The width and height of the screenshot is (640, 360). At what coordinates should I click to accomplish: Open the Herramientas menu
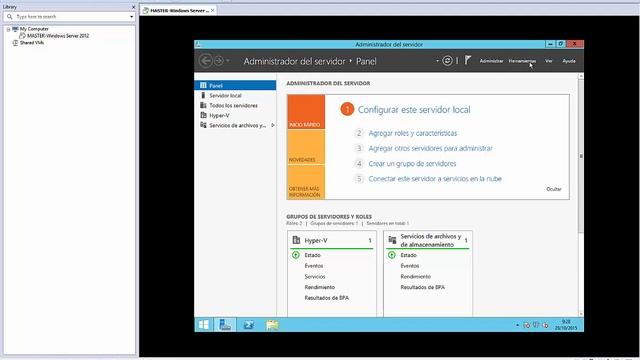pos(522,61)
